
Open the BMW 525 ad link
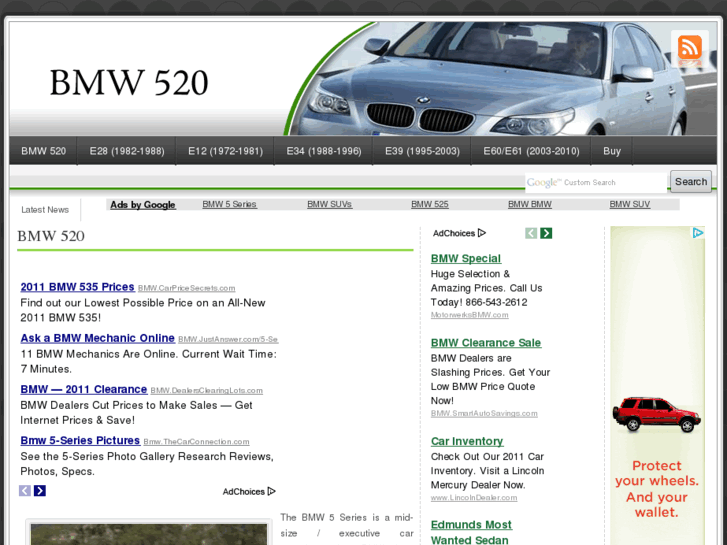(430, 204)
